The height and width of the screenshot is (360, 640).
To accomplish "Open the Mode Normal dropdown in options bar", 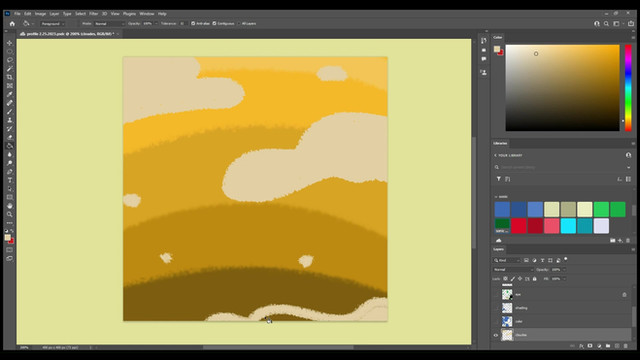I will click(x=109, y=24).
